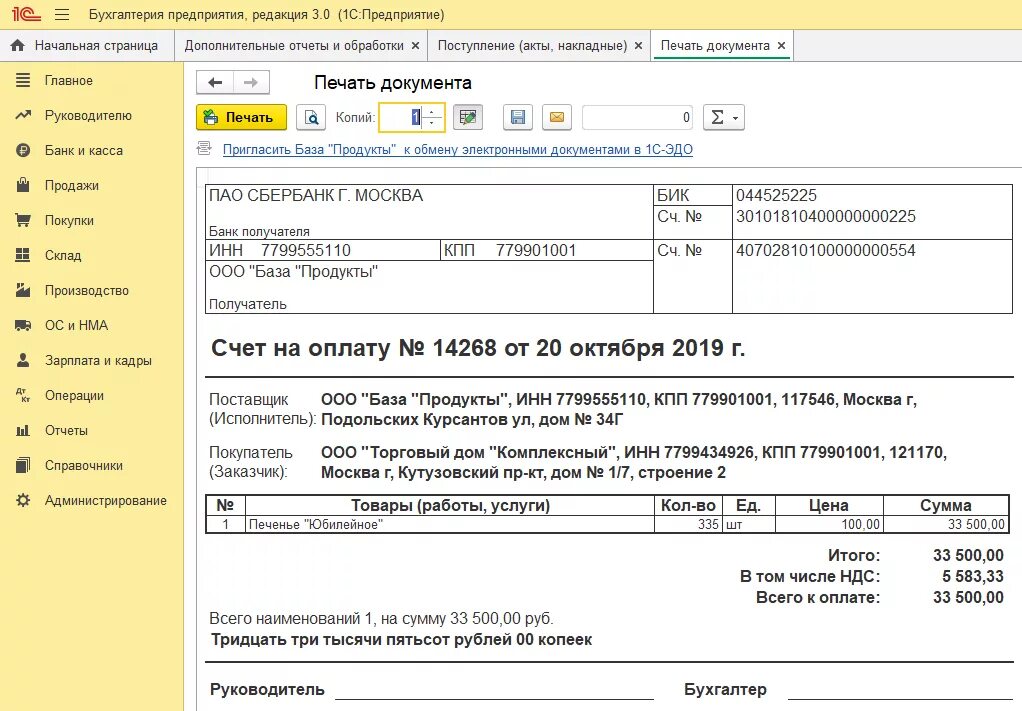Click the Склад grid icon
This screenshot has height=711, width=1022.
[x=23, y=255]
